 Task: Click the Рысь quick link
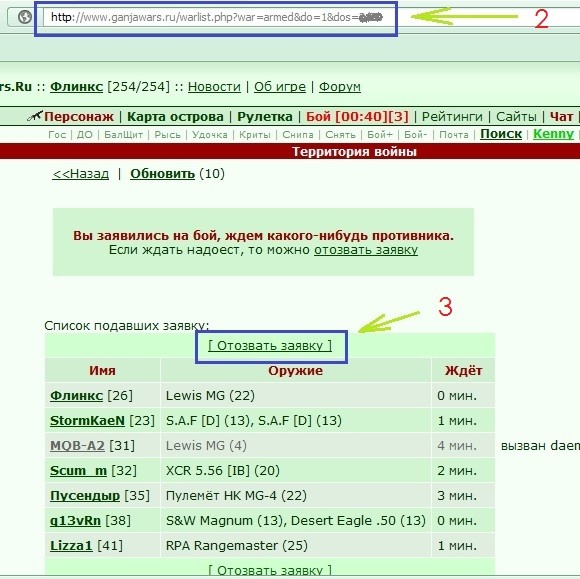(167, 135)
